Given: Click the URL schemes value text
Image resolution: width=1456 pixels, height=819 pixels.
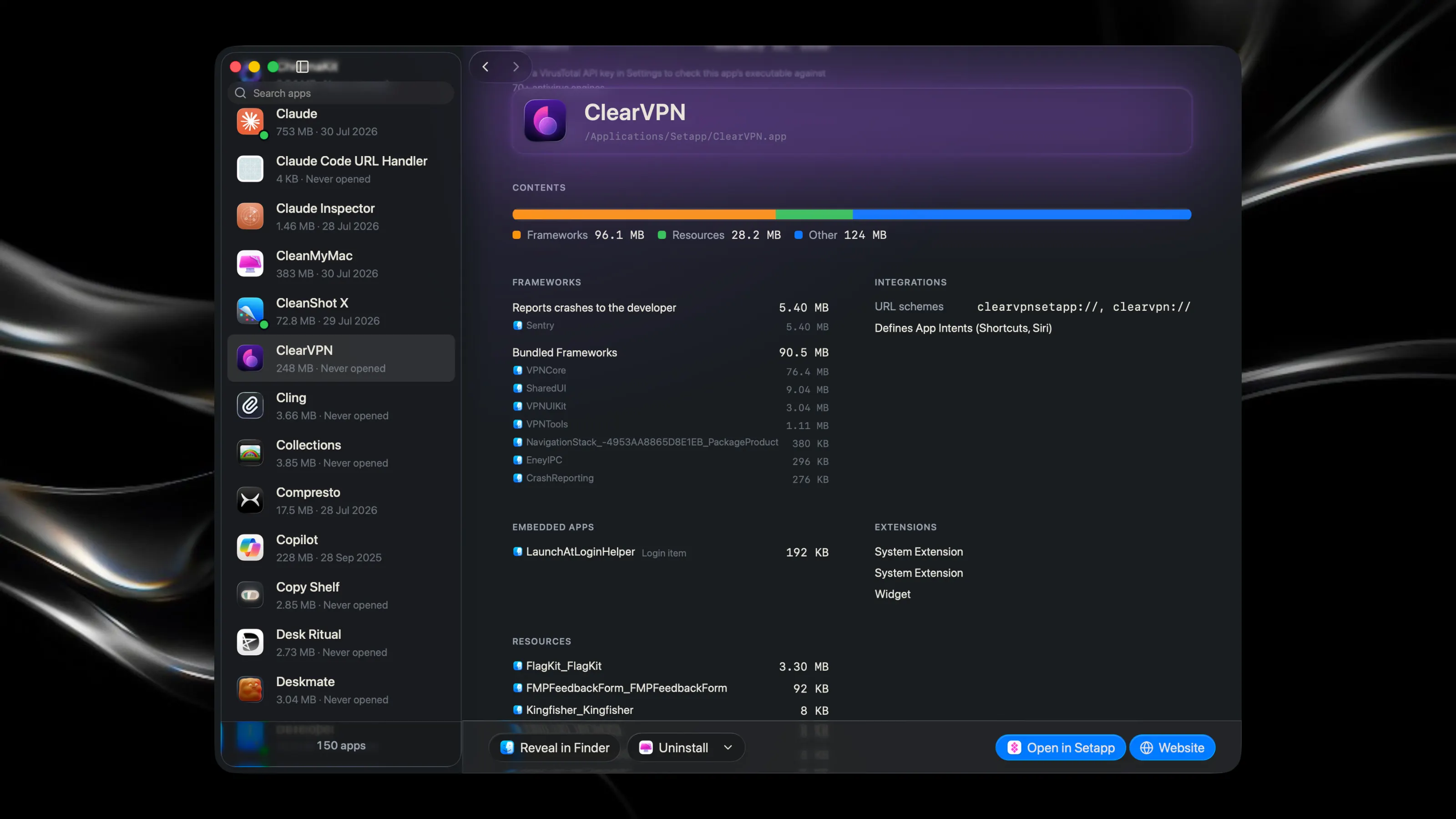Looking at the screenshot, I should pyautogui.click(x=1083, y=307).
